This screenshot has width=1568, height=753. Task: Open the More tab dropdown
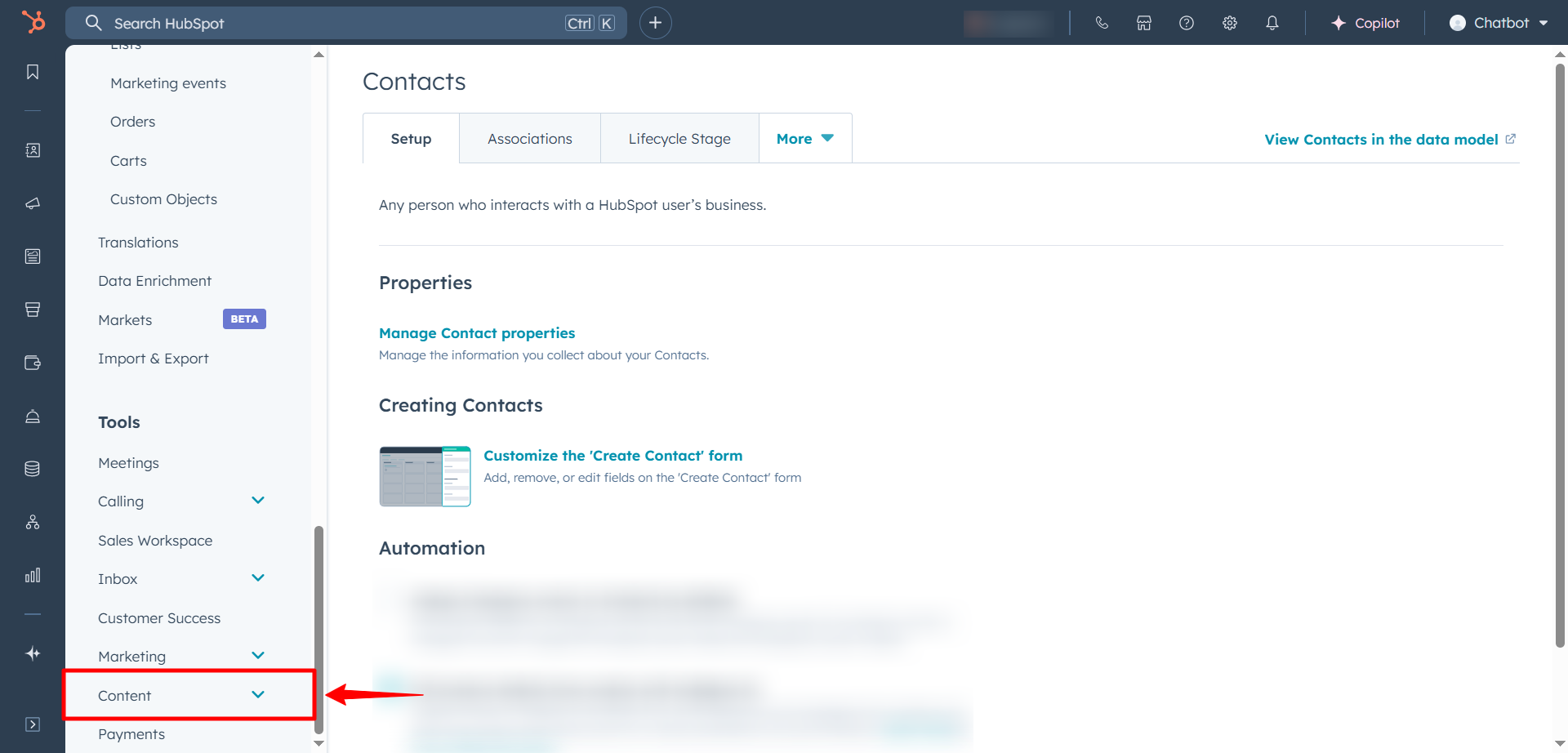click(x=805, y=139)
